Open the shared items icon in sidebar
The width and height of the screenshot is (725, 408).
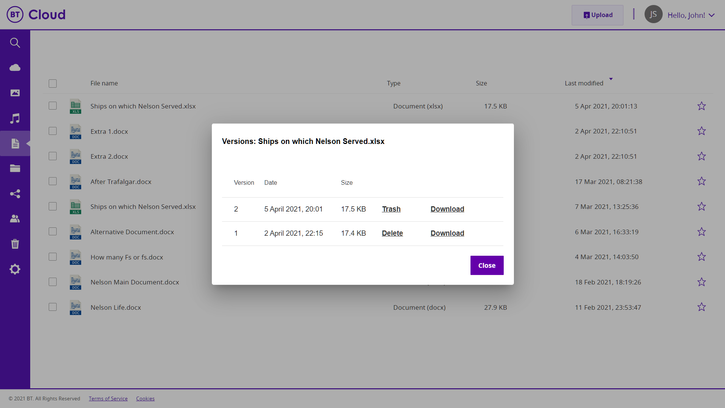click(x=15, y=194)
